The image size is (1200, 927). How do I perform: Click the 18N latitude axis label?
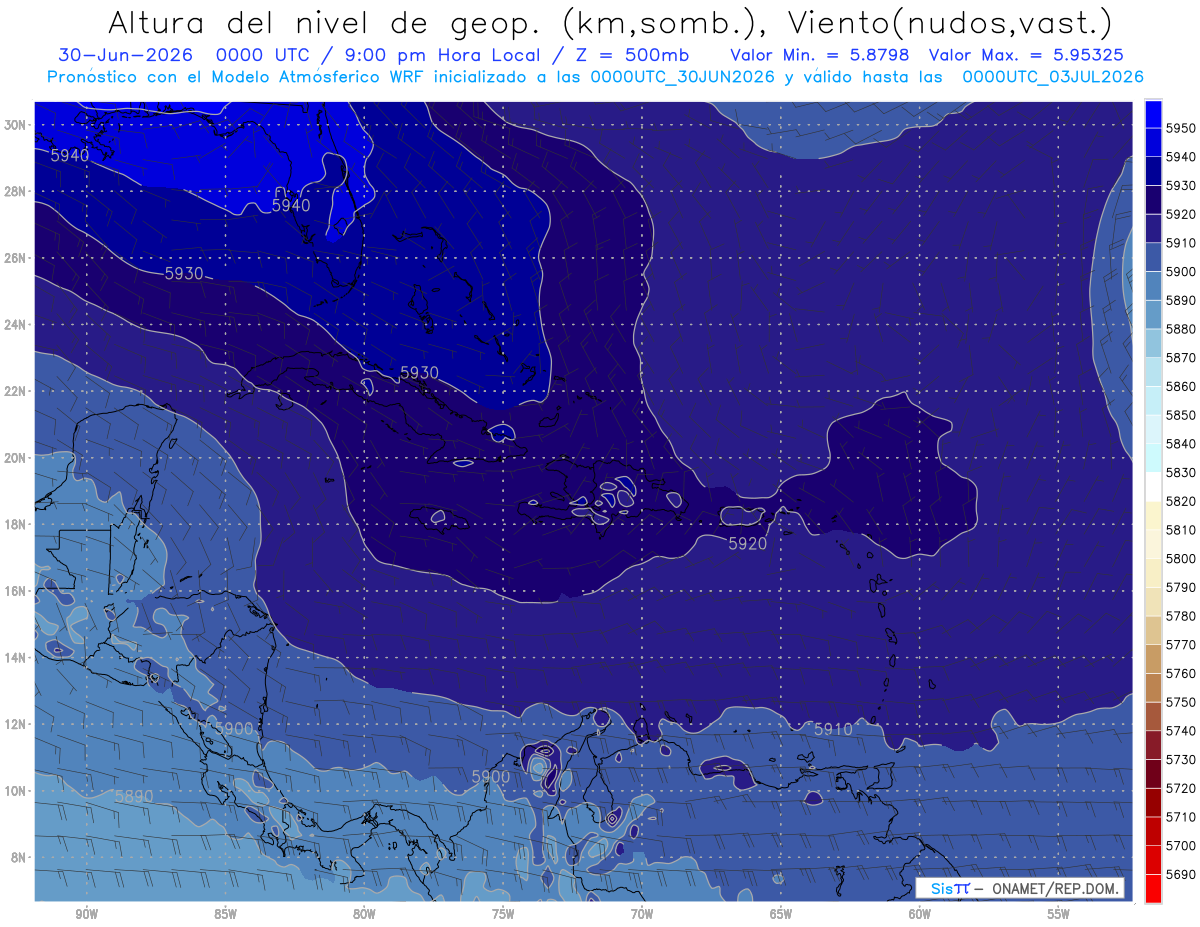(x=15, y=525)
